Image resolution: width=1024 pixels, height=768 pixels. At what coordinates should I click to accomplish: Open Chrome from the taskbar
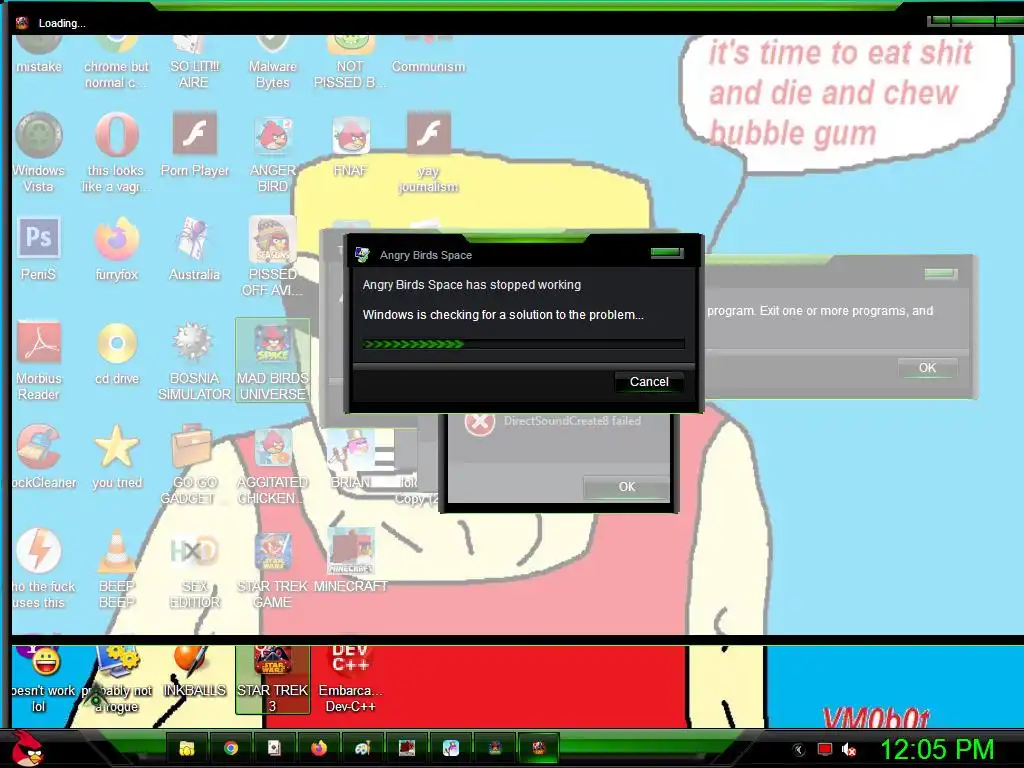(x=231, y=748)
